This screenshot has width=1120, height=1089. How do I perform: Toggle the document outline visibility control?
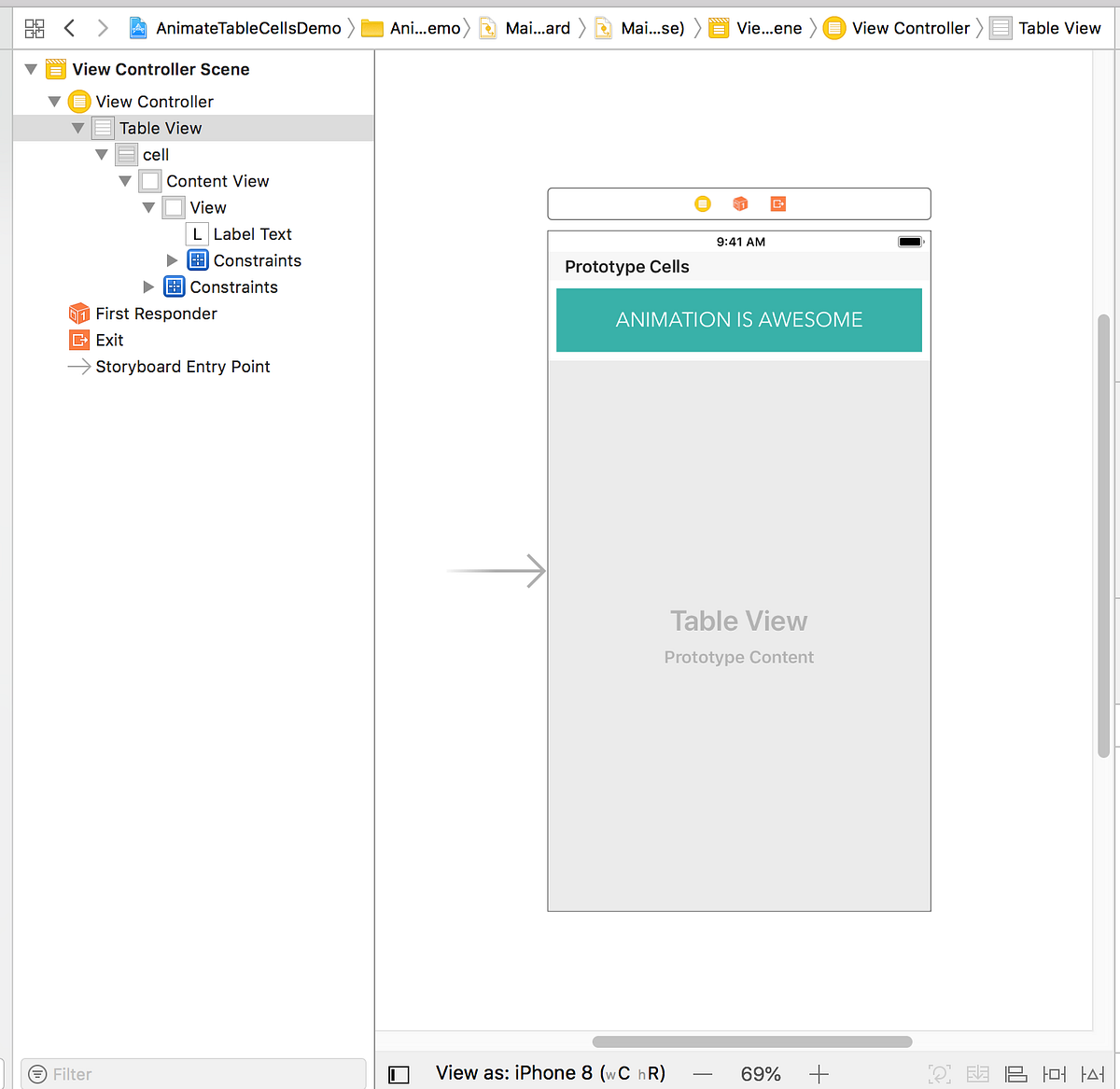coord(399,1073)
